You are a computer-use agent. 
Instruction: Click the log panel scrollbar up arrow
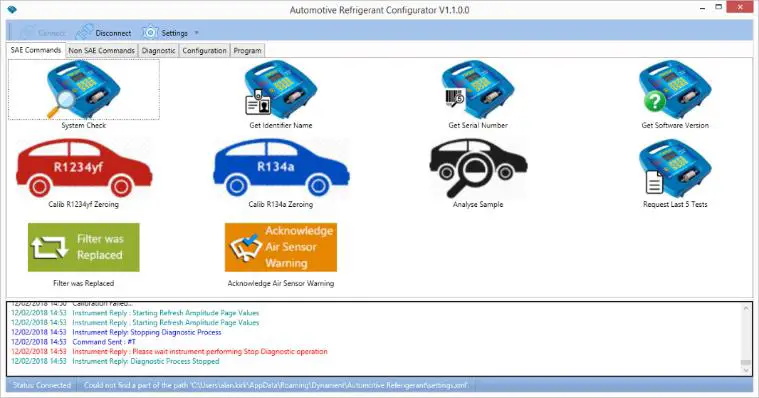coord(745,308)
